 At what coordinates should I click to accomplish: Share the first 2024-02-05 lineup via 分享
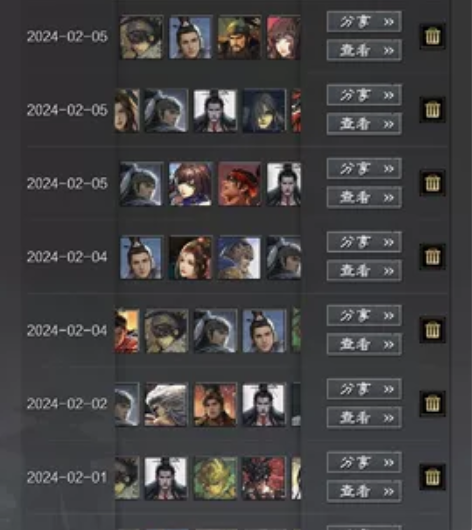click(364, 22)
